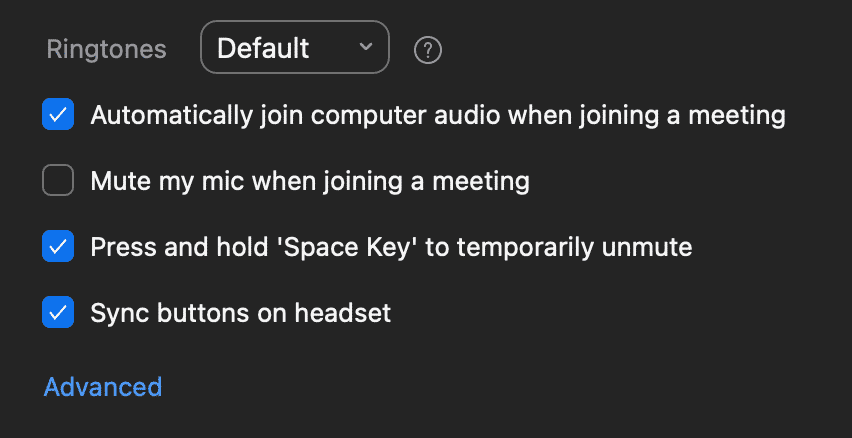
Task: Click the words 'temporarily unmute' in Space Key option
Action: click(575, 248)
